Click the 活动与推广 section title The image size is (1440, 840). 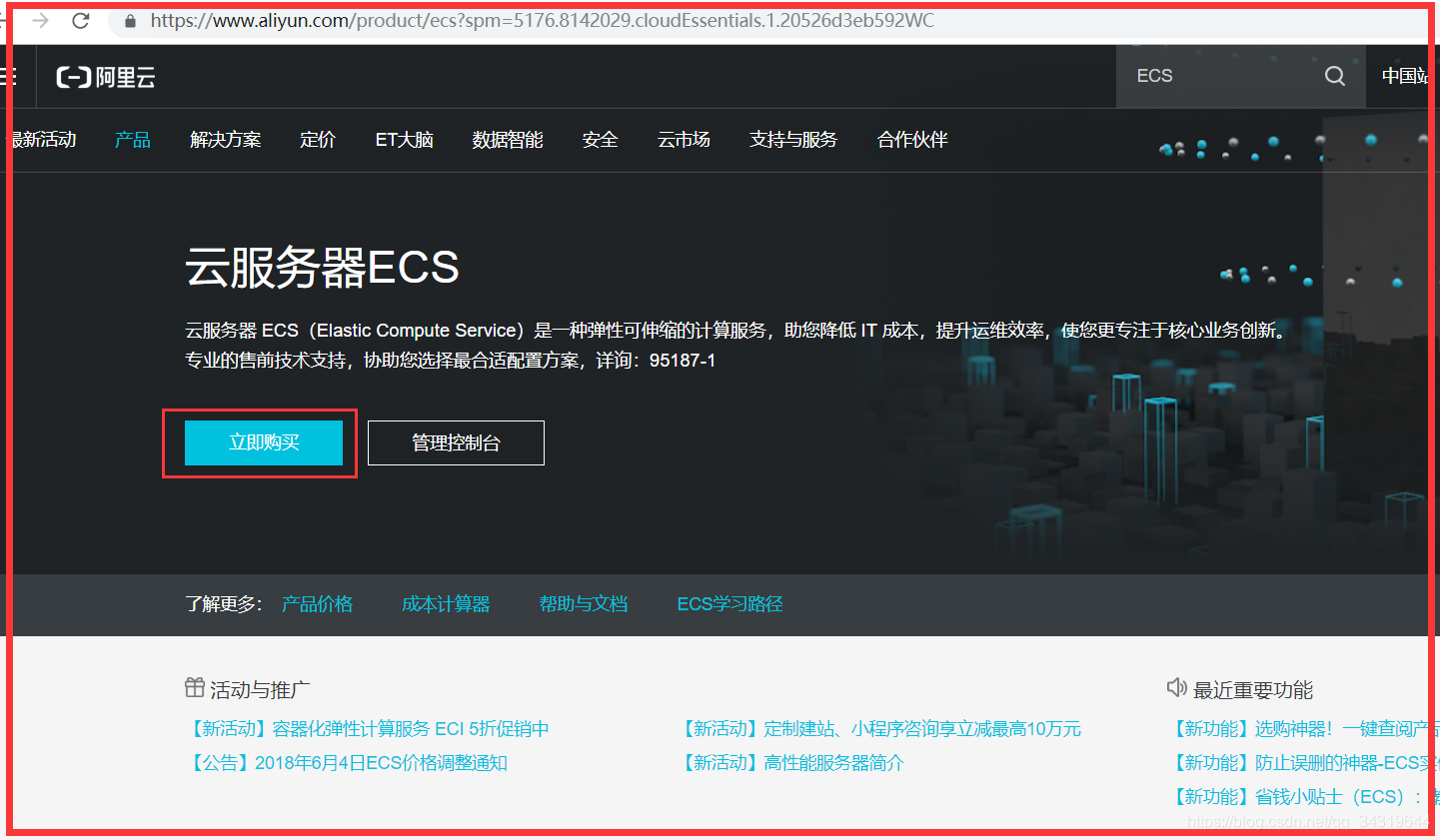[x=260, y=690]
